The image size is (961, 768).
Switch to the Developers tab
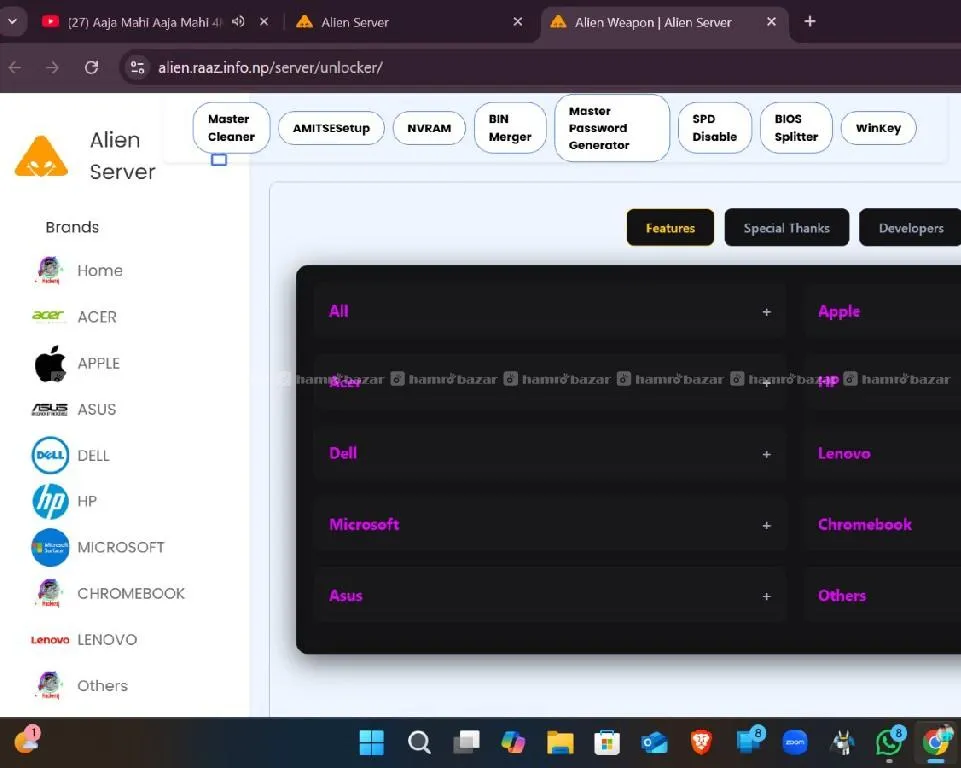[x=910, y=228]
